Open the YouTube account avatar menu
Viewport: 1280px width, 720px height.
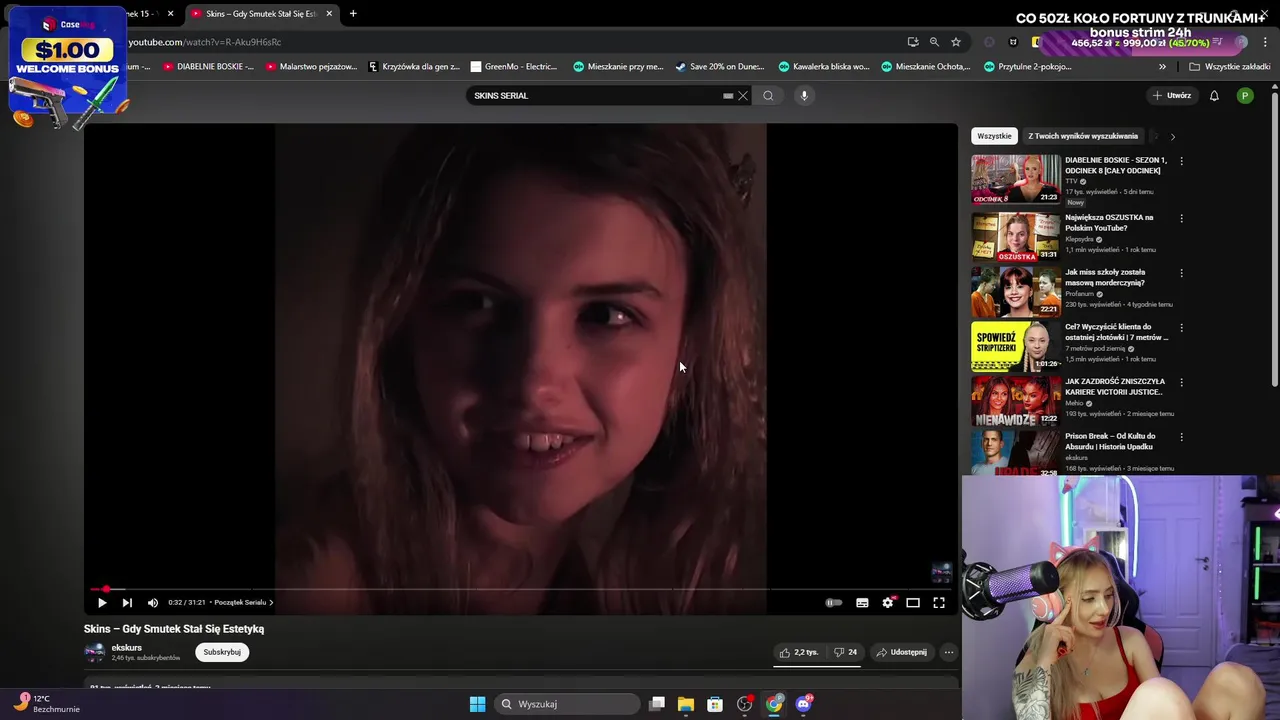1245,96
